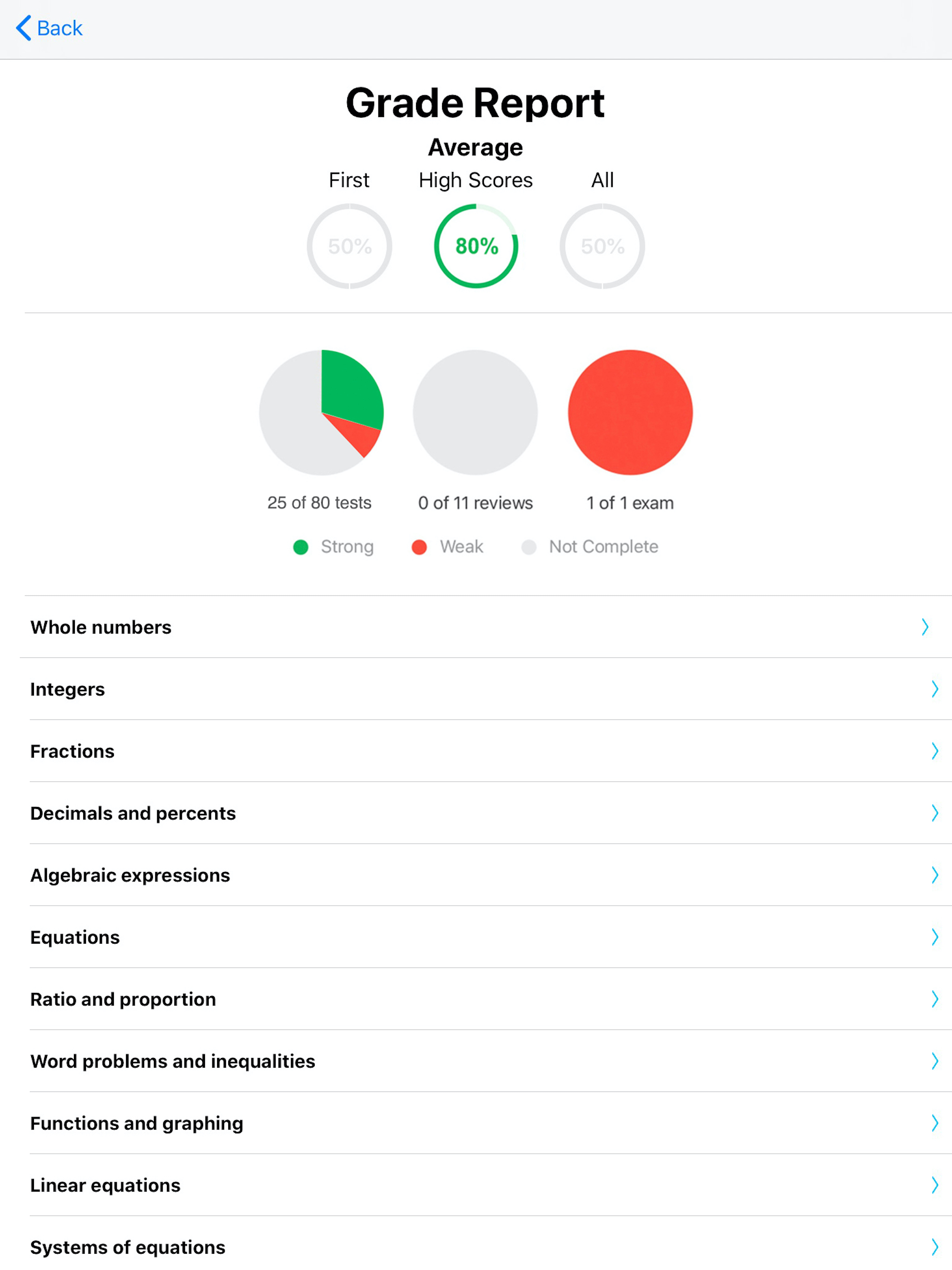Switch to the High Scores label
The image size is (952, 1270).
tap(476, 180)
